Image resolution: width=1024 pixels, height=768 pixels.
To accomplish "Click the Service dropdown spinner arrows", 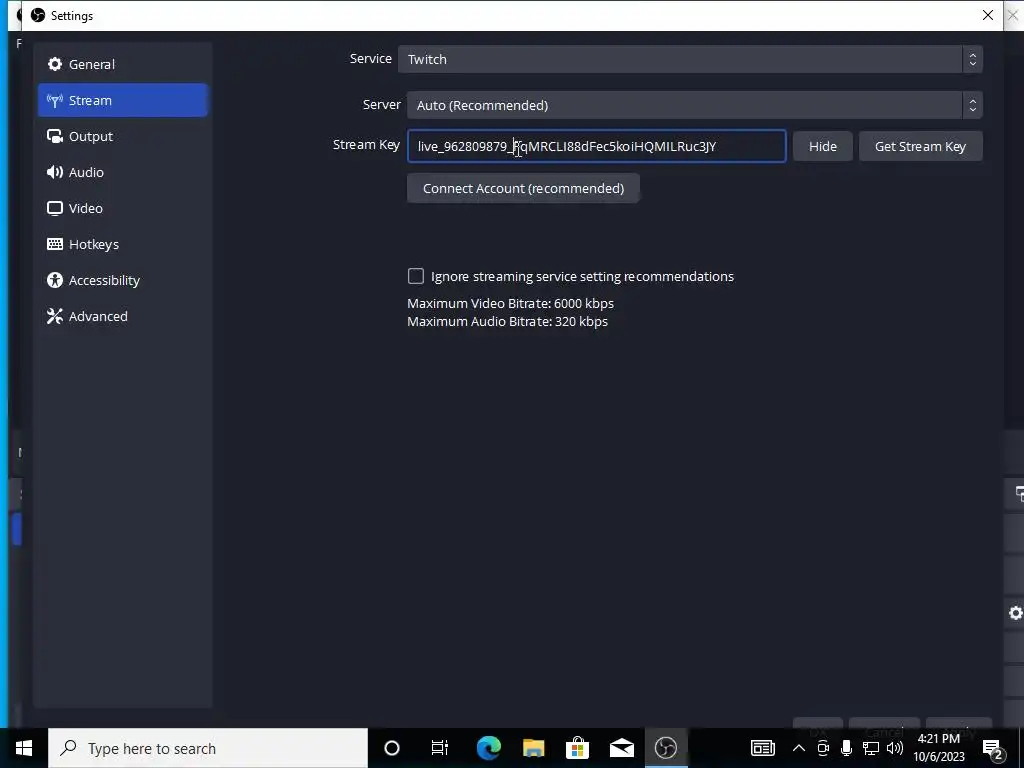I will pyautogui.click(x=972, y=59).
